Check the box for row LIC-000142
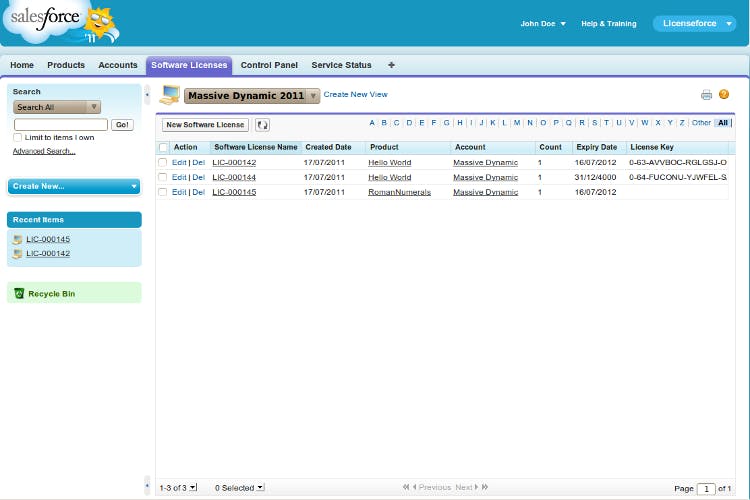Image resolution: width=750 pixels, height=500 pixels. click(163, 163)
